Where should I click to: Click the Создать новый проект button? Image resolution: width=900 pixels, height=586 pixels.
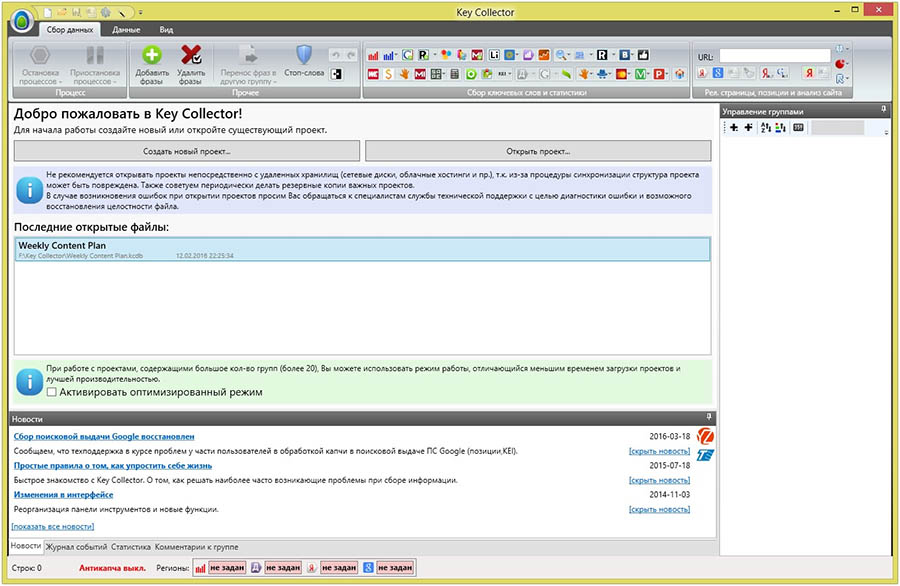click(x=187, y=152)
